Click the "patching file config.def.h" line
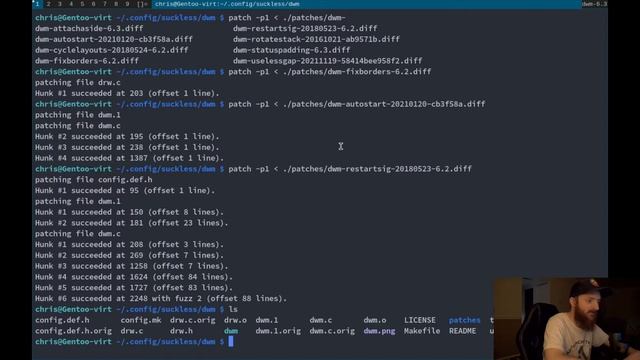 pyautogui.click(x=93, y=180)
